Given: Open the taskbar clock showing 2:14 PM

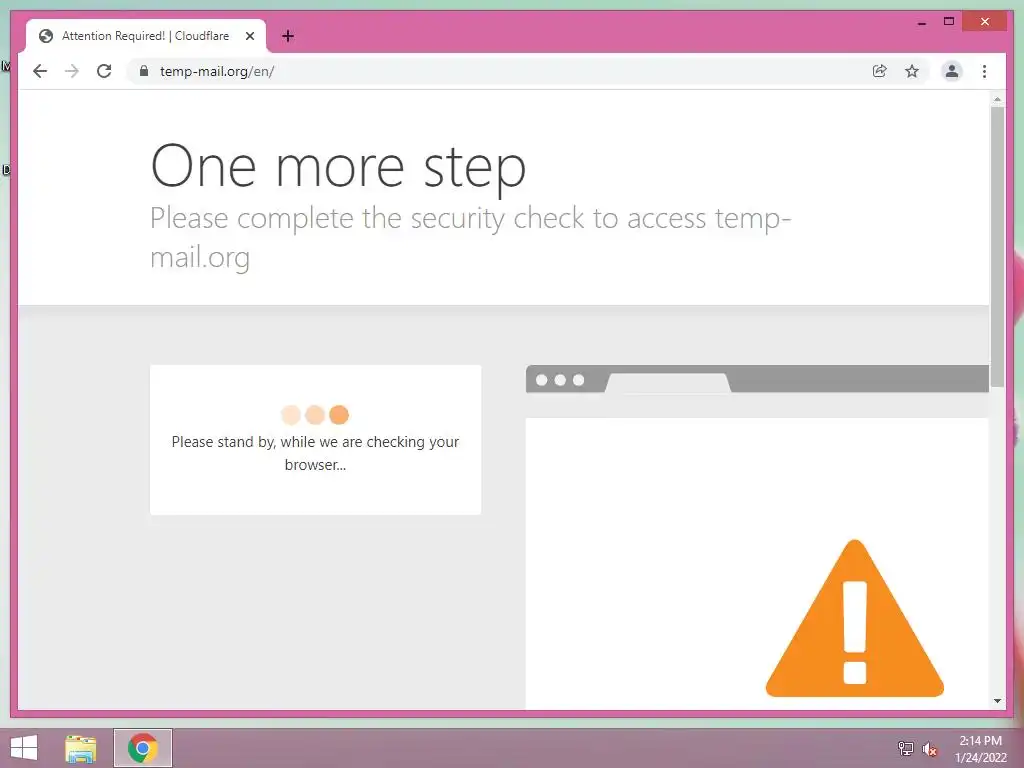Looking at the screenshot, I should [980, 749].
